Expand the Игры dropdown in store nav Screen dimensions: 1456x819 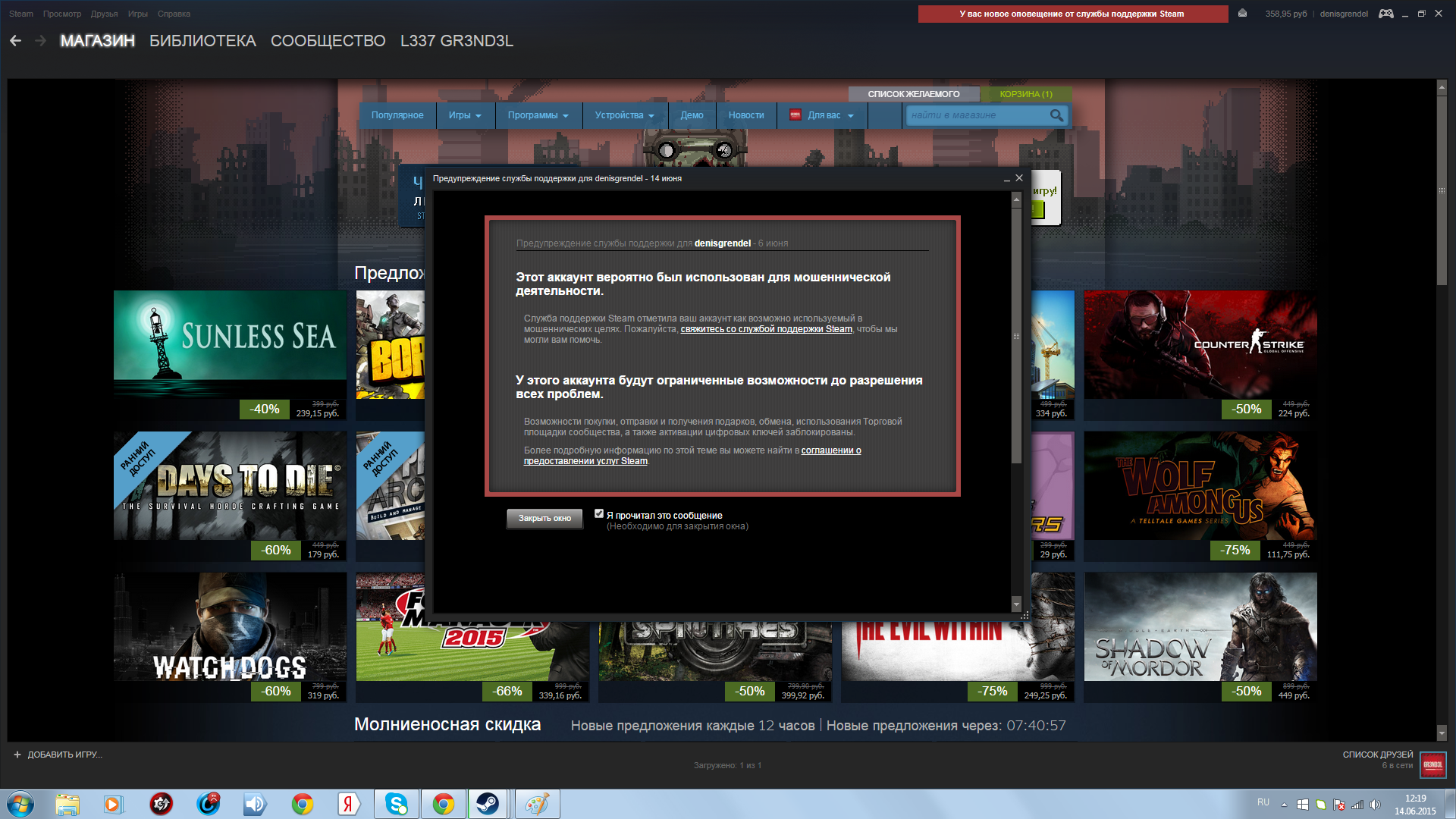tap(465, 115)
